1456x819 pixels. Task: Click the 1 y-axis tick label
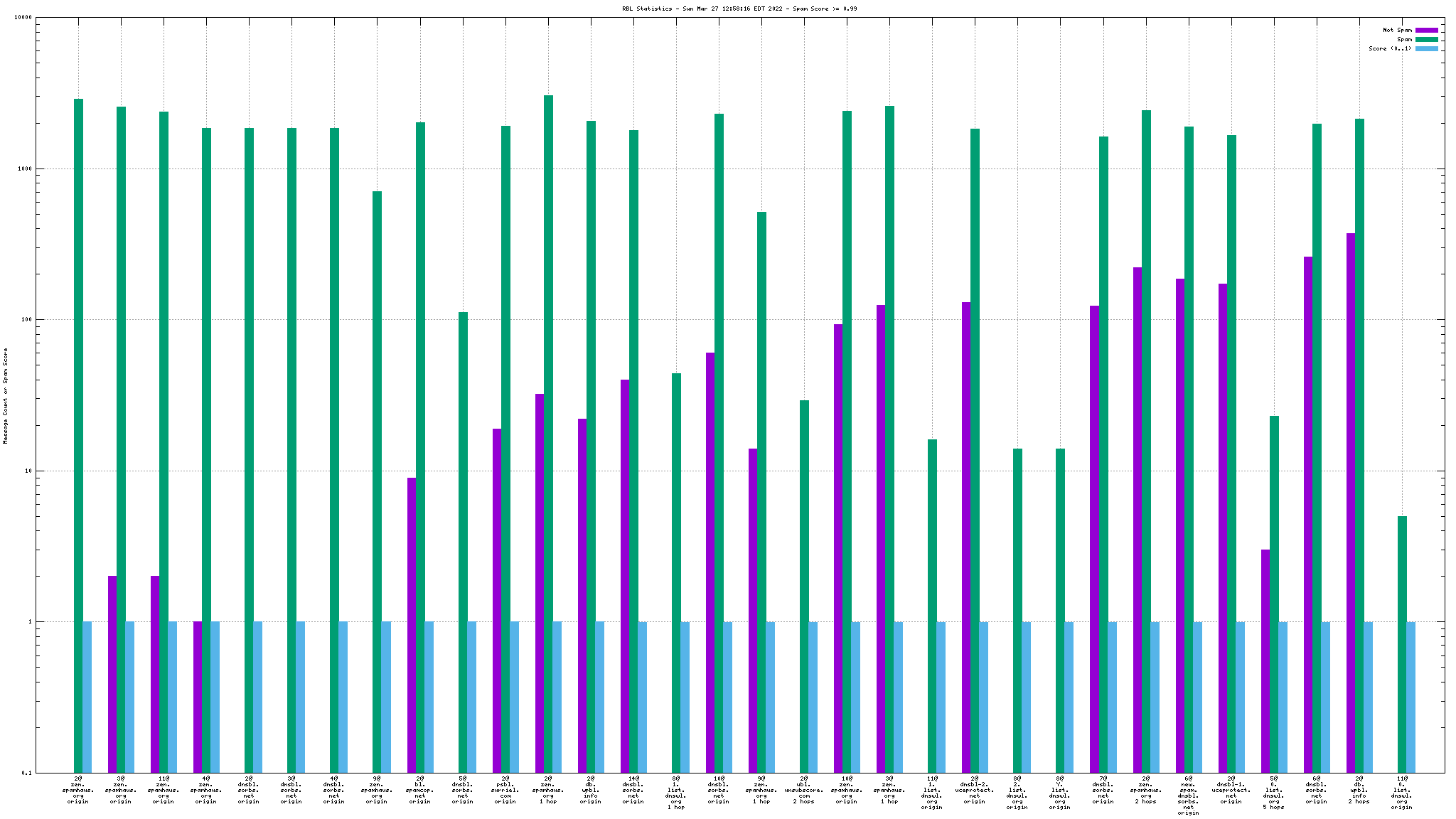tap(30, 622)
